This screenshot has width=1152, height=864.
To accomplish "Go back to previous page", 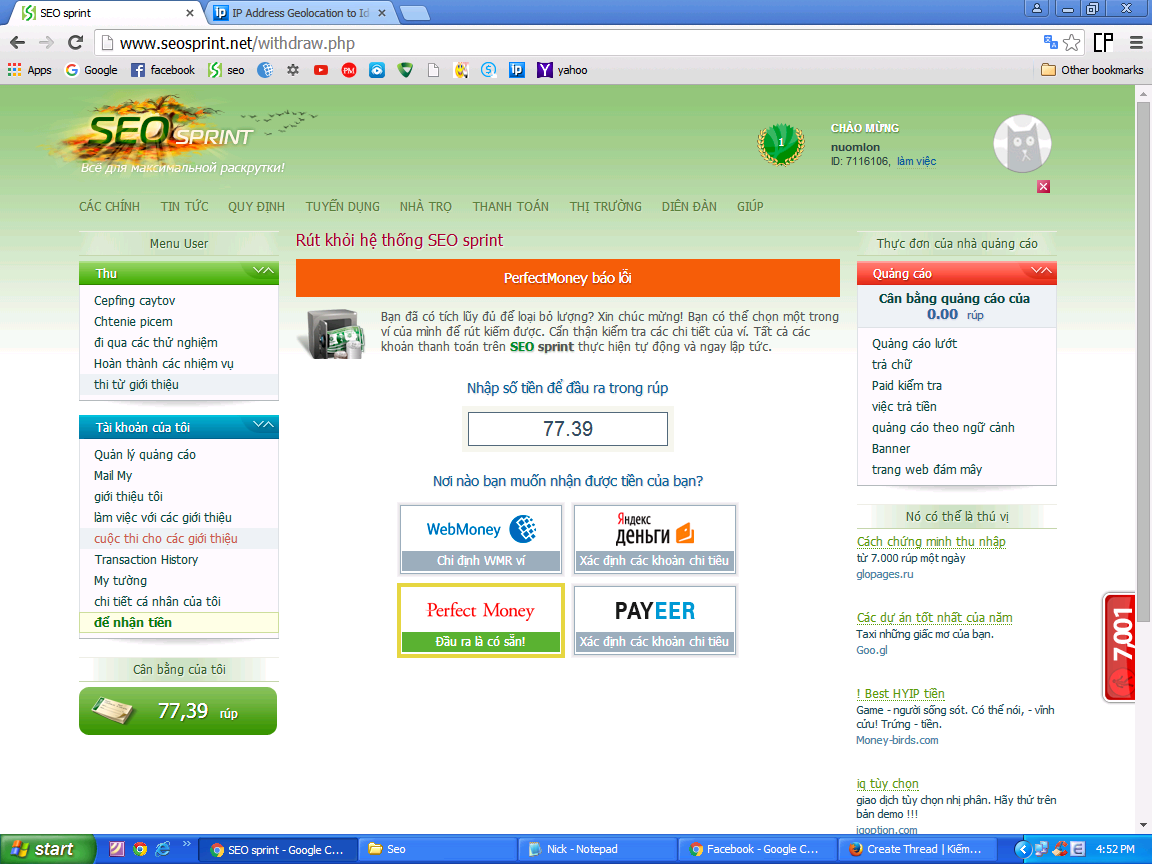I will point(18,43).
